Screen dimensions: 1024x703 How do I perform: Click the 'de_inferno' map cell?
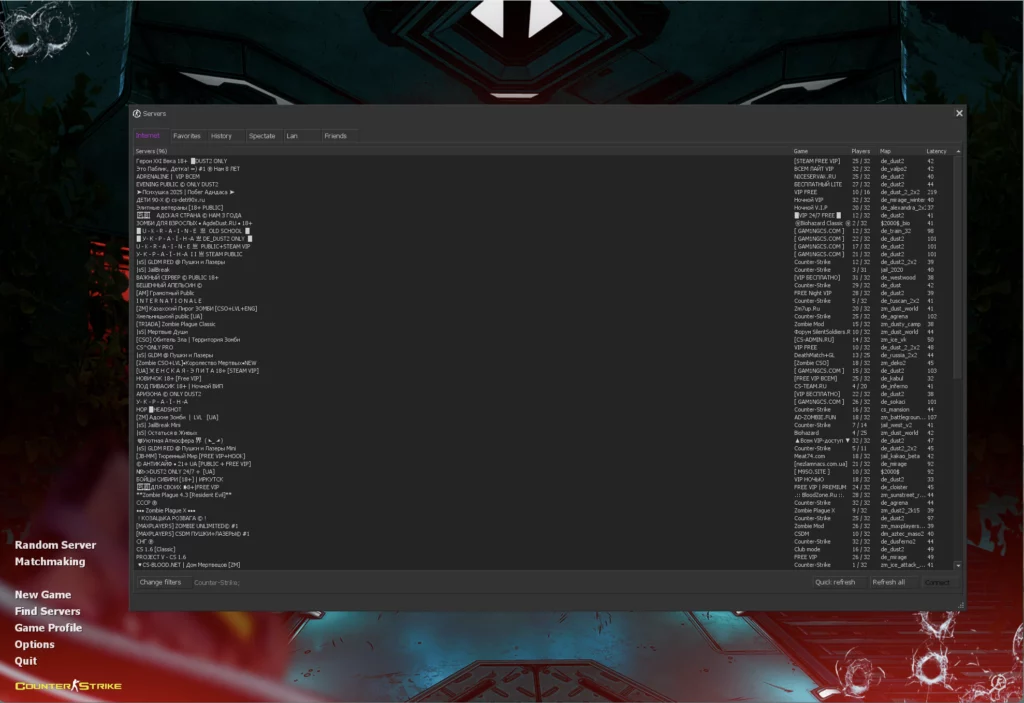click(x=894, y=386)
